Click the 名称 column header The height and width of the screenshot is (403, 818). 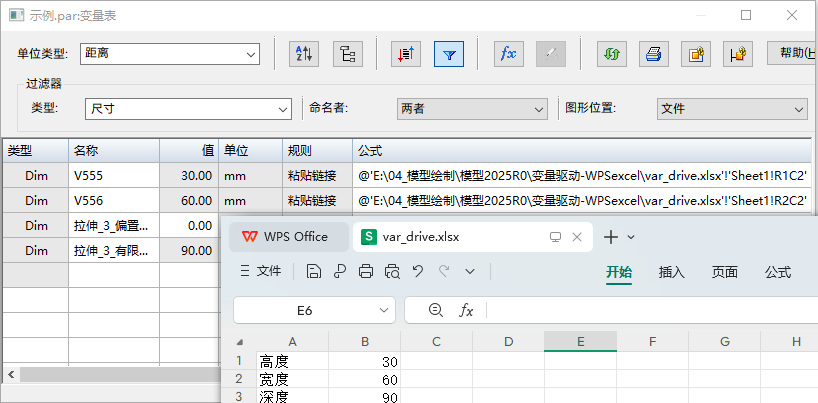(114, 151)
